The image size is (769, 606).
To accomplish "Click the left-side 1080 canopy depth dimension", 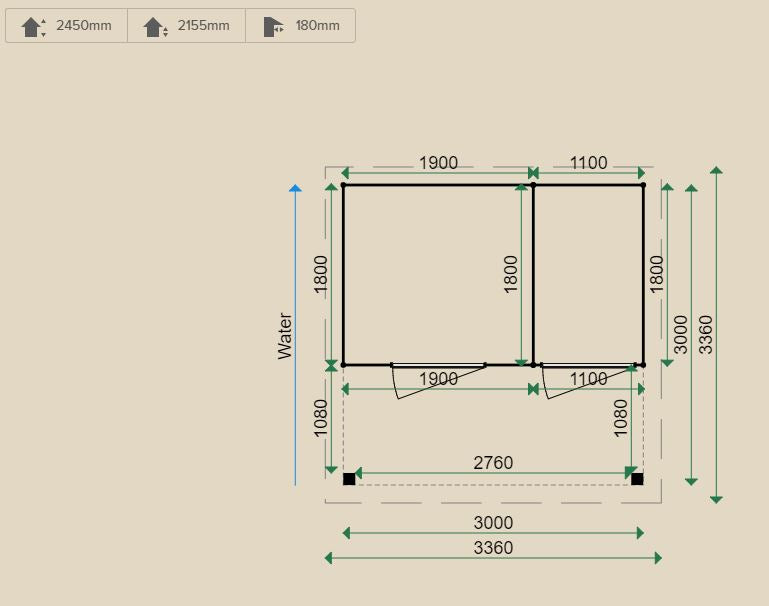I will 321,419.
